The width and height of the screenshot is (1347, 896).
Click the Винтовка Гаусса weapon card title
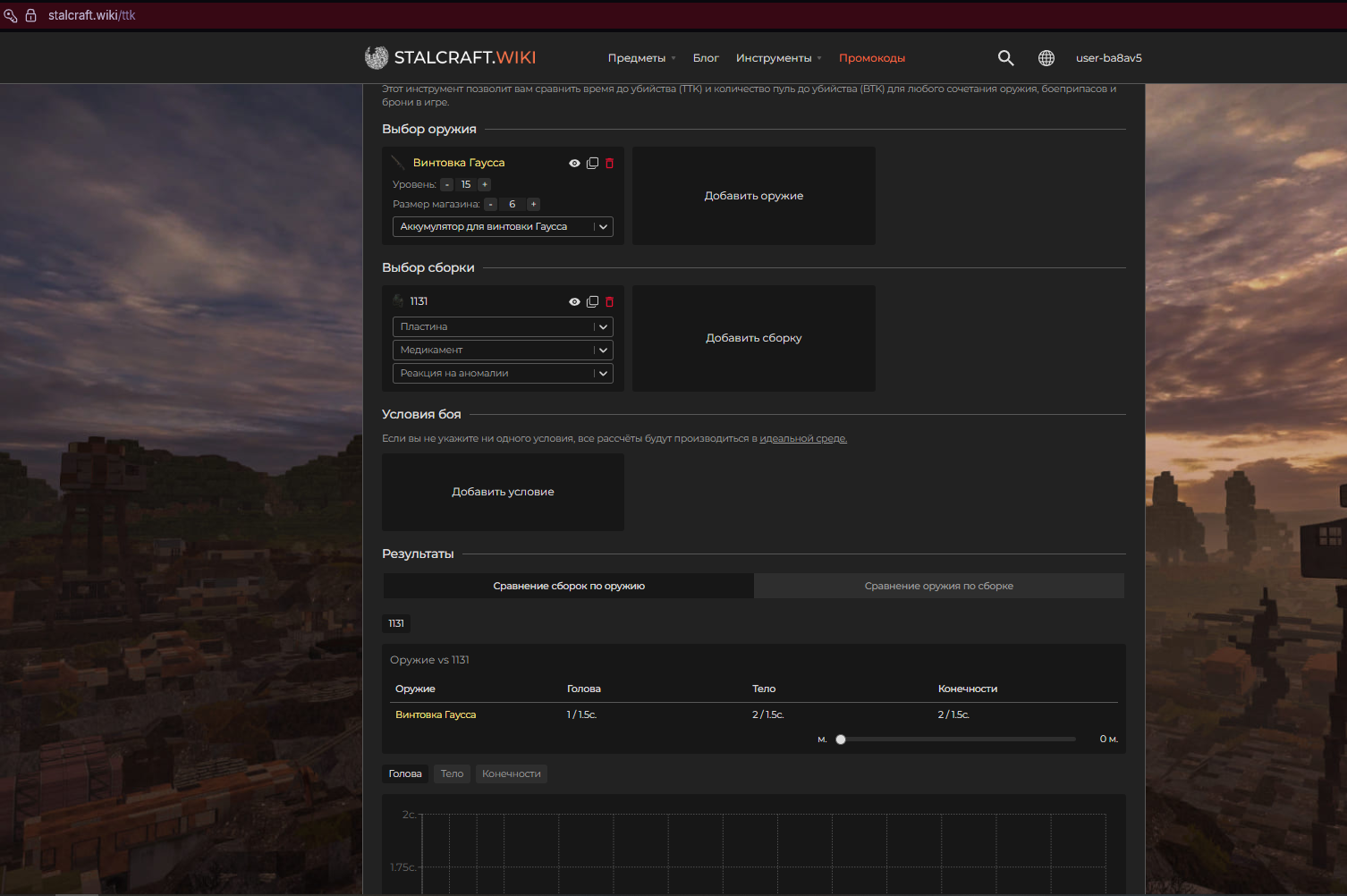pos(459,163)
